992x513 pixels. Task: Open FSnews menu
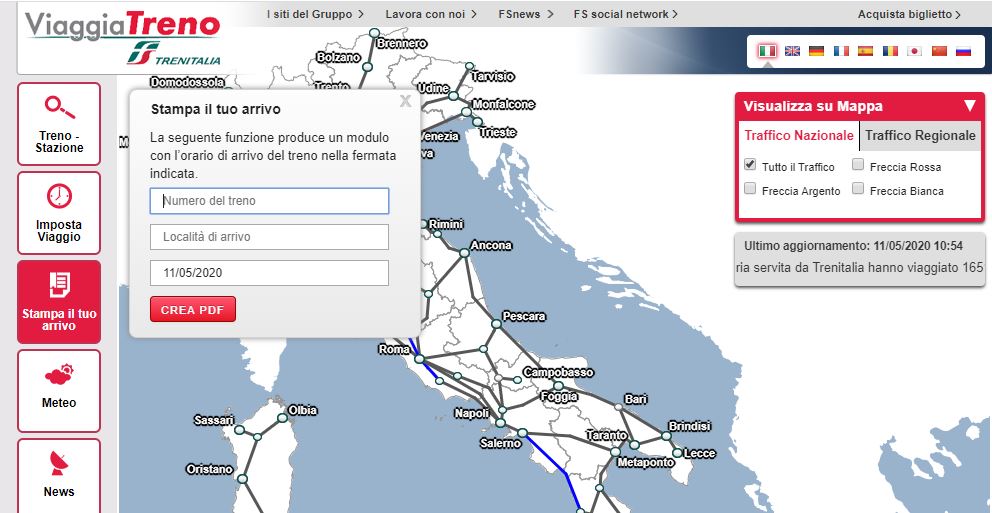pos(526,14)
